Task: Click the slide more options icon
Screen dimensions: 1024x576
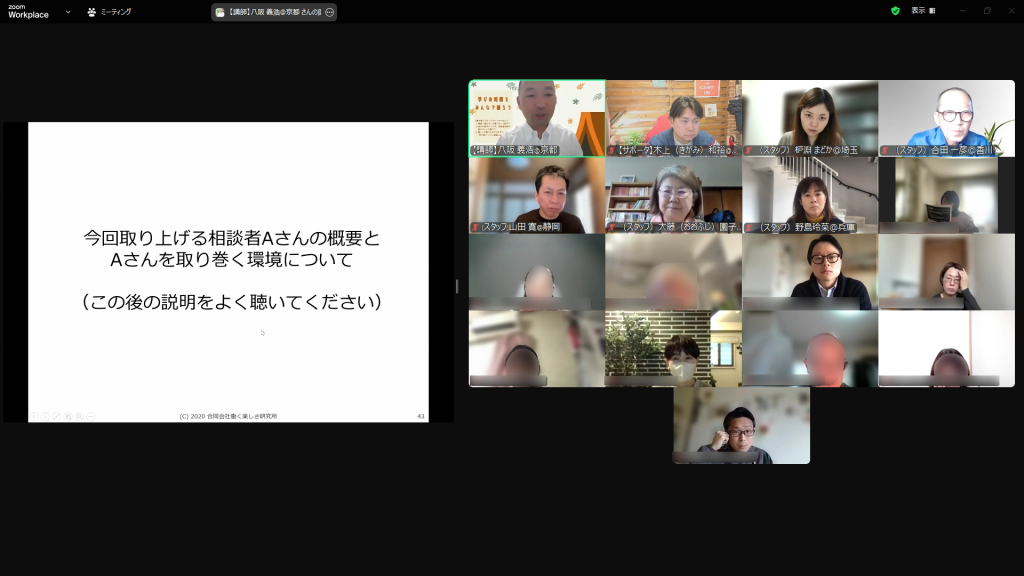Action: [x=91, y=415]
